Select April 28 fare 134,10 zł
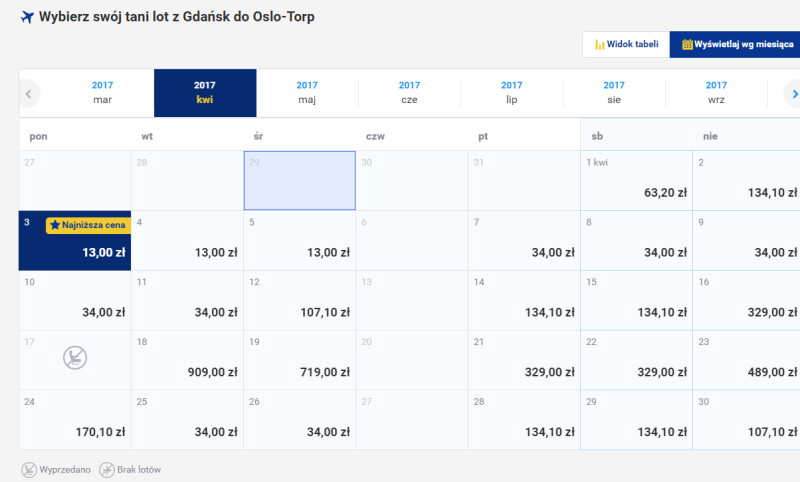This screenshot has width=800, height=482. tap(524, 420)
